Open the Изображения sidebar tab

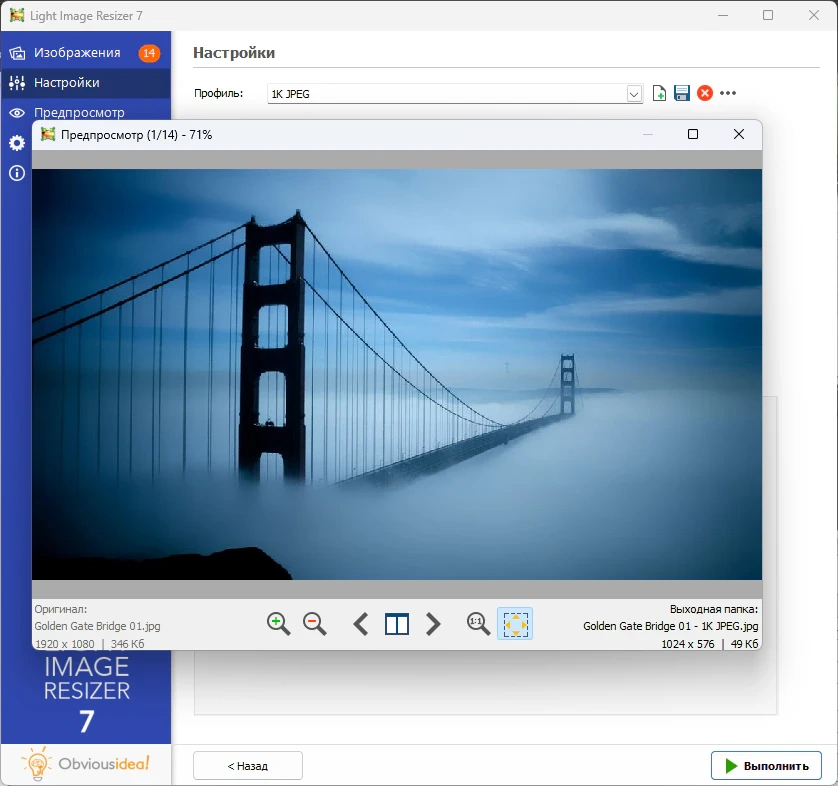click(76, 53)
